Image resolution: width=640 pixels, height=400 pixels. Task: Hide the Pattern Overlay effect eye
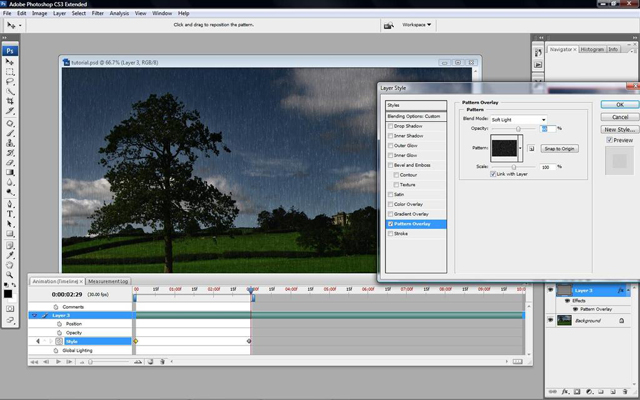576,309
